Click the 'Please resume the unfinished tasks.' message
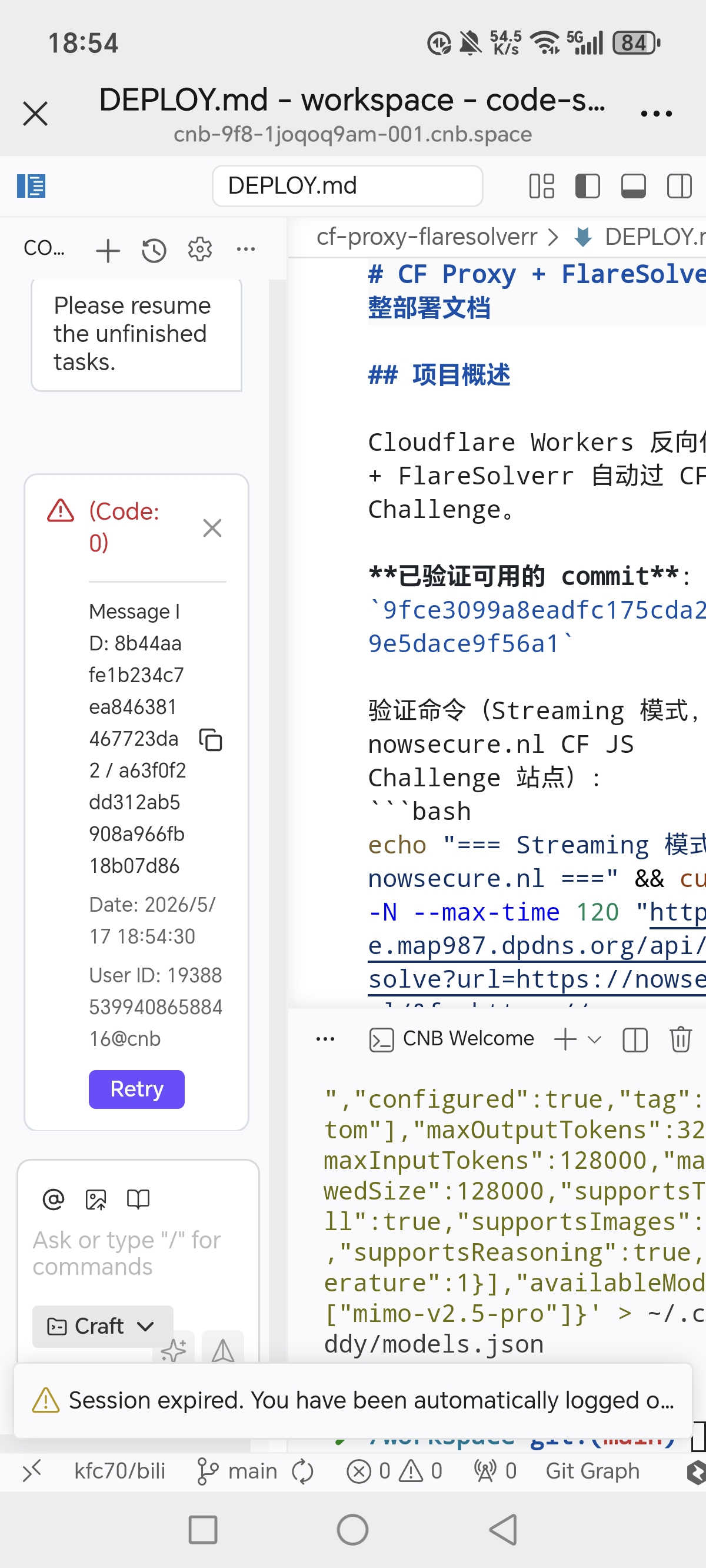Image resolution: width=706 pixels, height=1568 pixels. [x=136, y=334]
